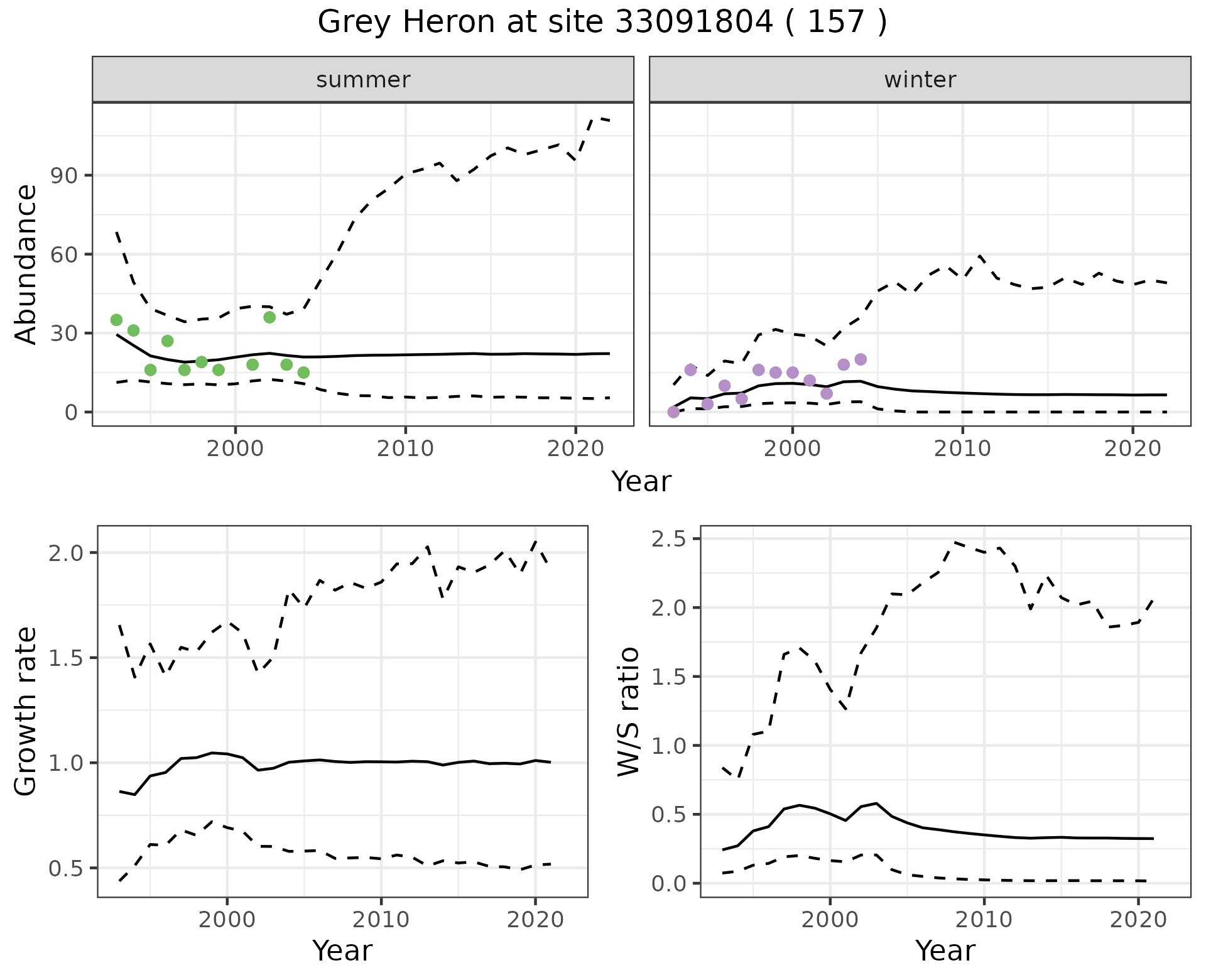The width and height of the screenshot is (1206, 980).
Task: Click the Year label under the growth rate plot
Action: (x=342, y=950)
